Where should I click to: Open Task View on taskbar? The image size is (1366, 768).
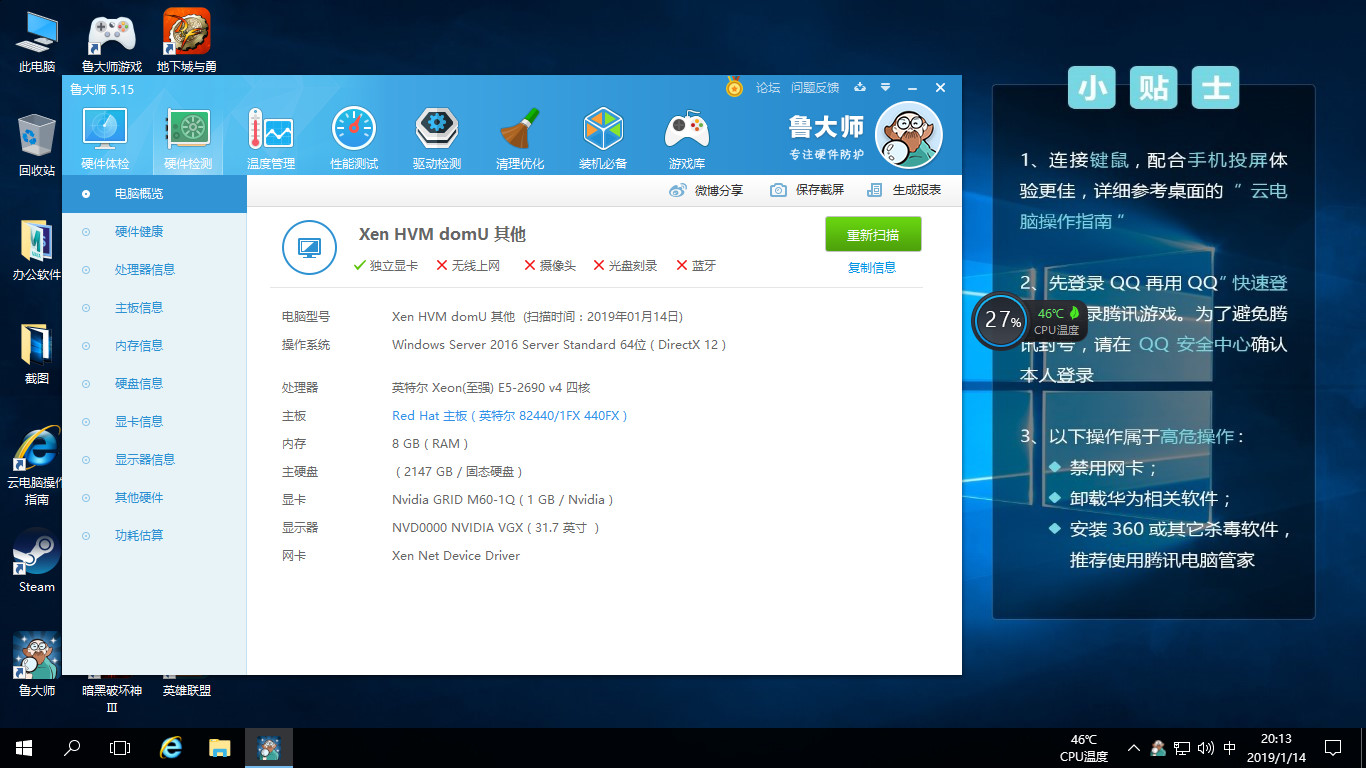(120, 748)
